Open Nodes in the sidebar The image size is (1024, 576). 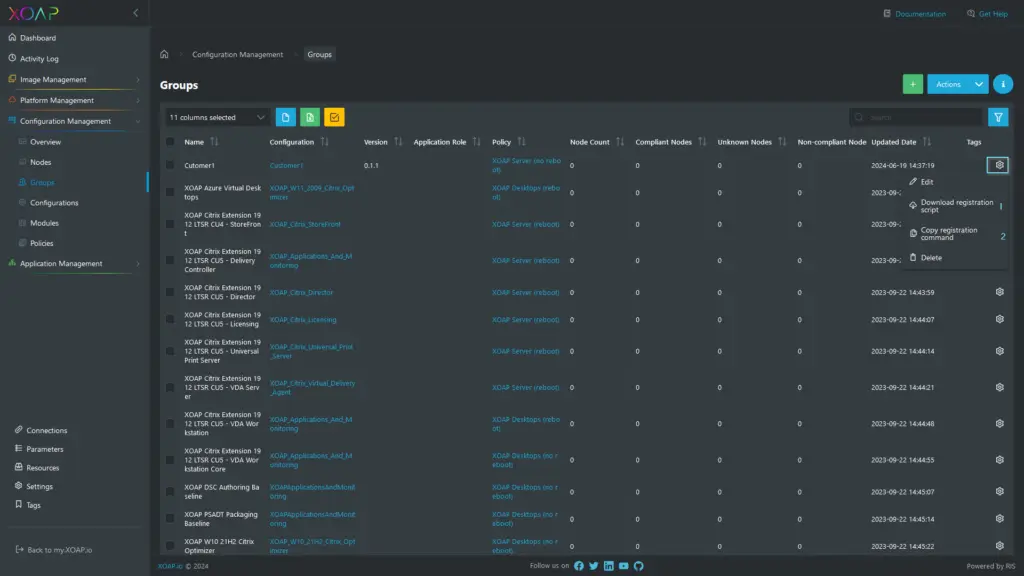tap(40, 162)
